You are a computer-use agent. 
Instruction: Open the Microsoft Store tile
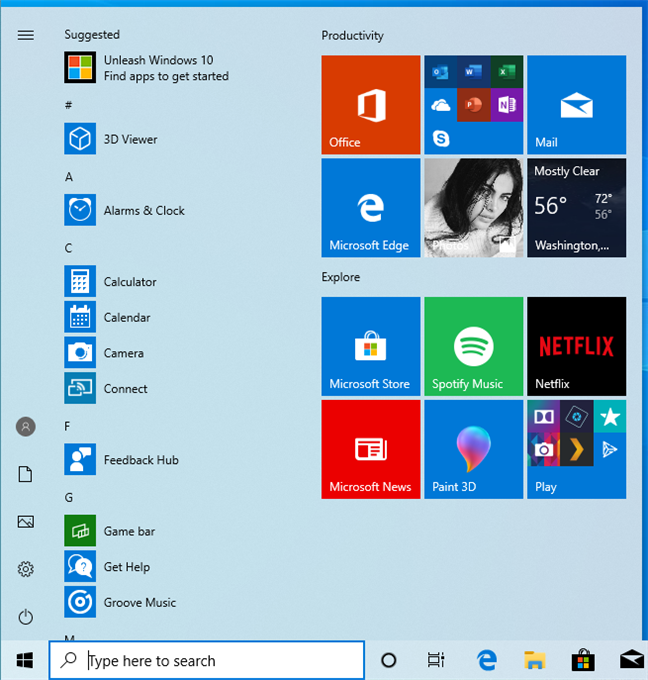coord(371,346)
